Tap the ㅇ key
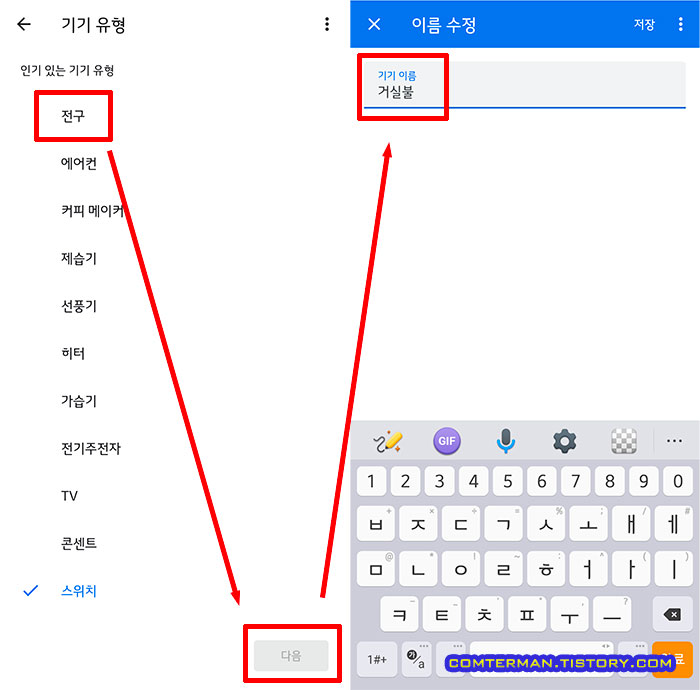 pos(461,569)
